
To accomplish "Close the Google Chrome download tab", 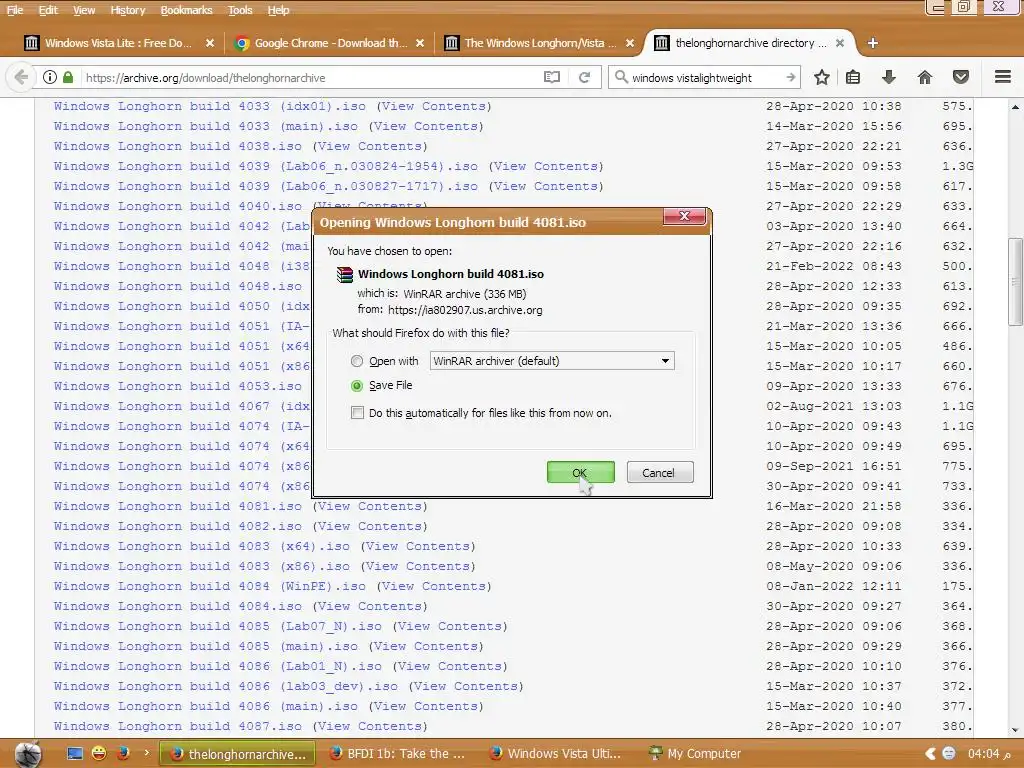I will point(420,43).
